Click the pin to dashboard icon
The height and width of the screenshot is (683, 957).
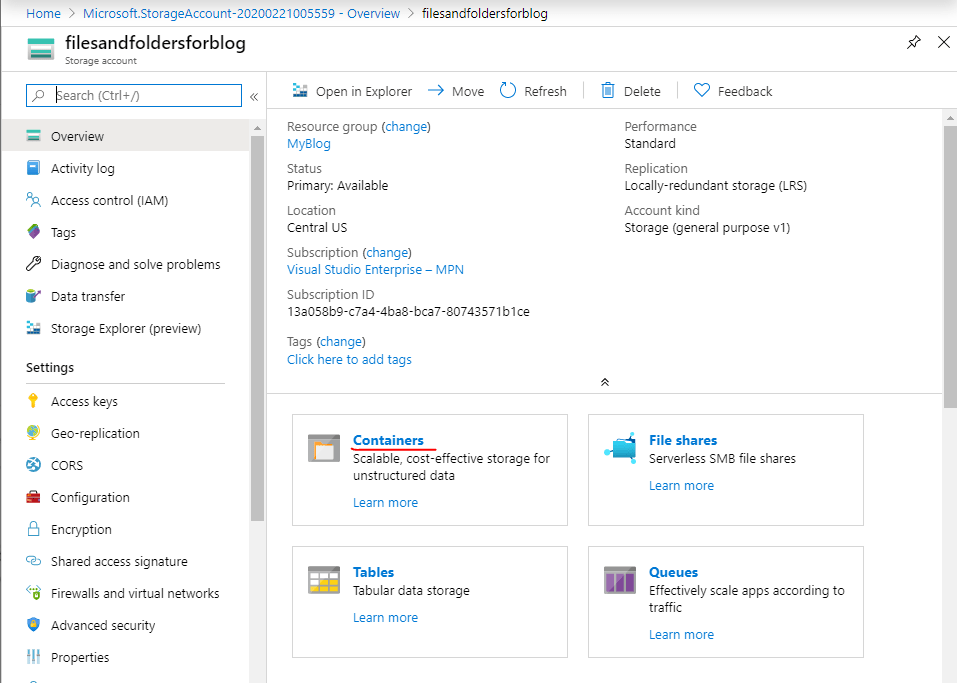click(913, 42)
